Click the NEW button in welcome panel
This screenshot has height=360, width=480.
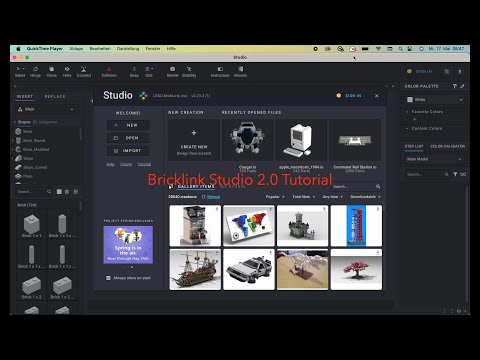(128, 125)
